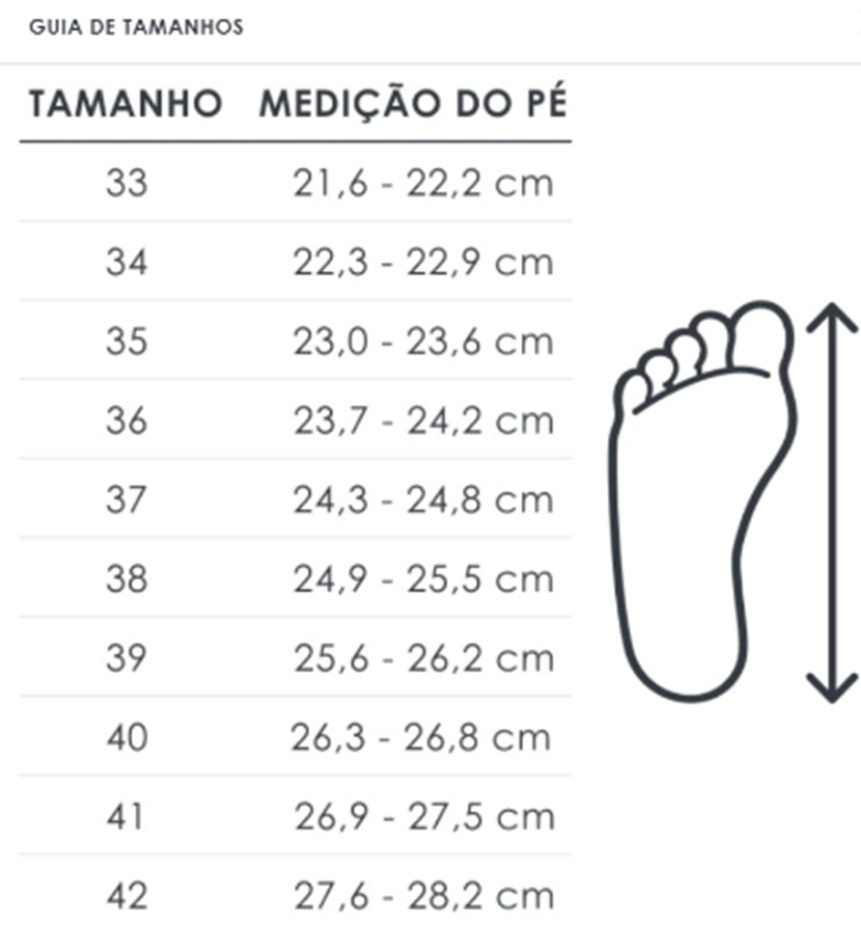The image size is (861, 948).
Task: Click size 36 in size column
Action: pyautogui.click(x=126, y=421)
